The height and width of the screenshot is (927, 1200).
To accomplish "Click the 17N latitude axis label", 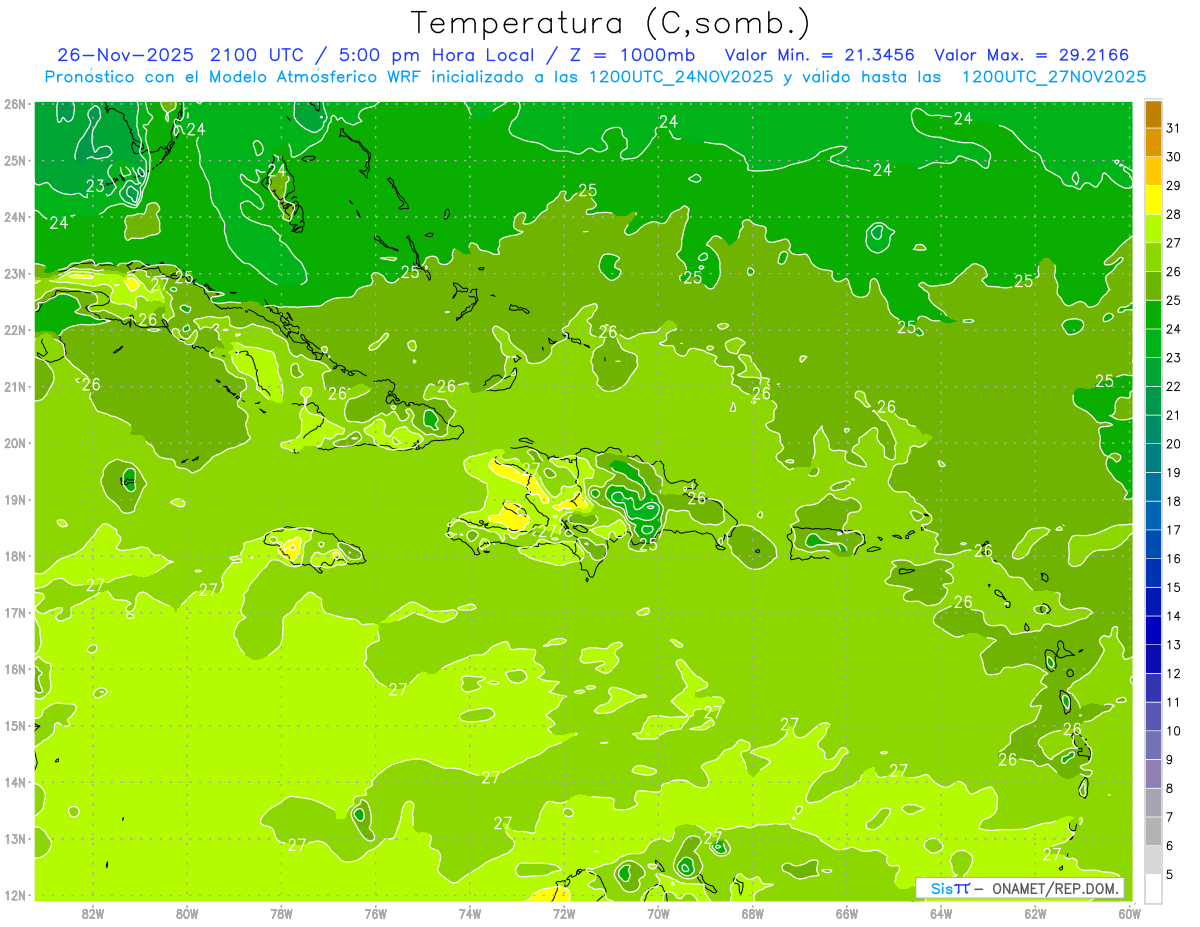I will (14, 612).
